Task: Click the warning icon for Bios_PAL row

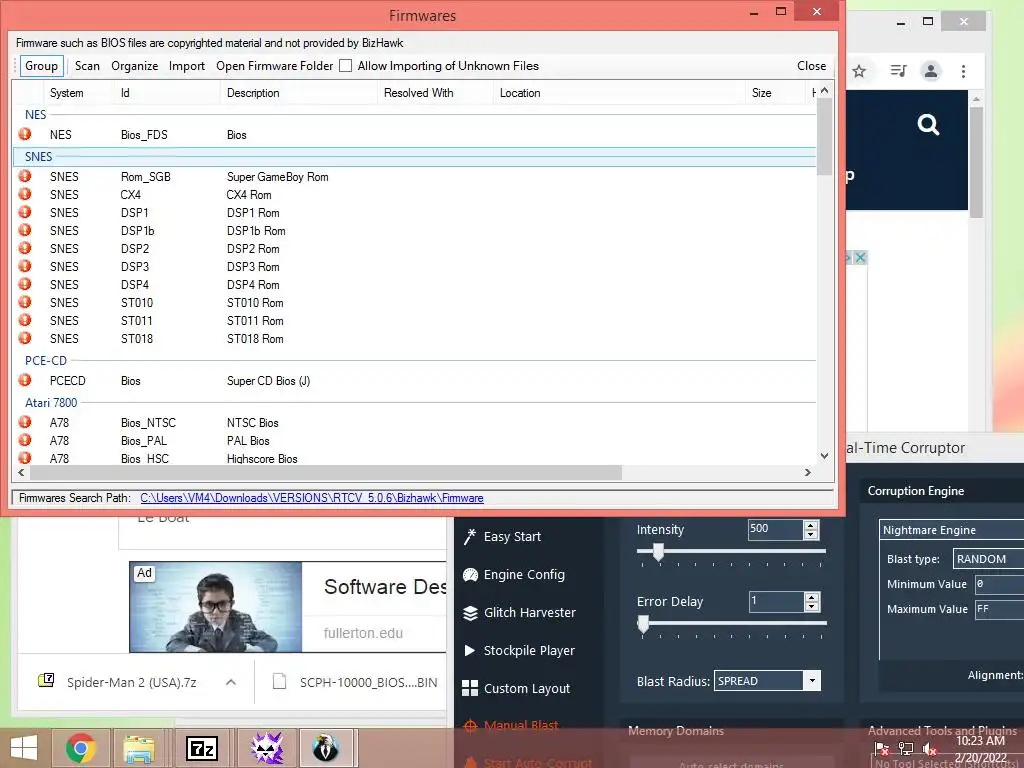Action: [x=25, y=440]
